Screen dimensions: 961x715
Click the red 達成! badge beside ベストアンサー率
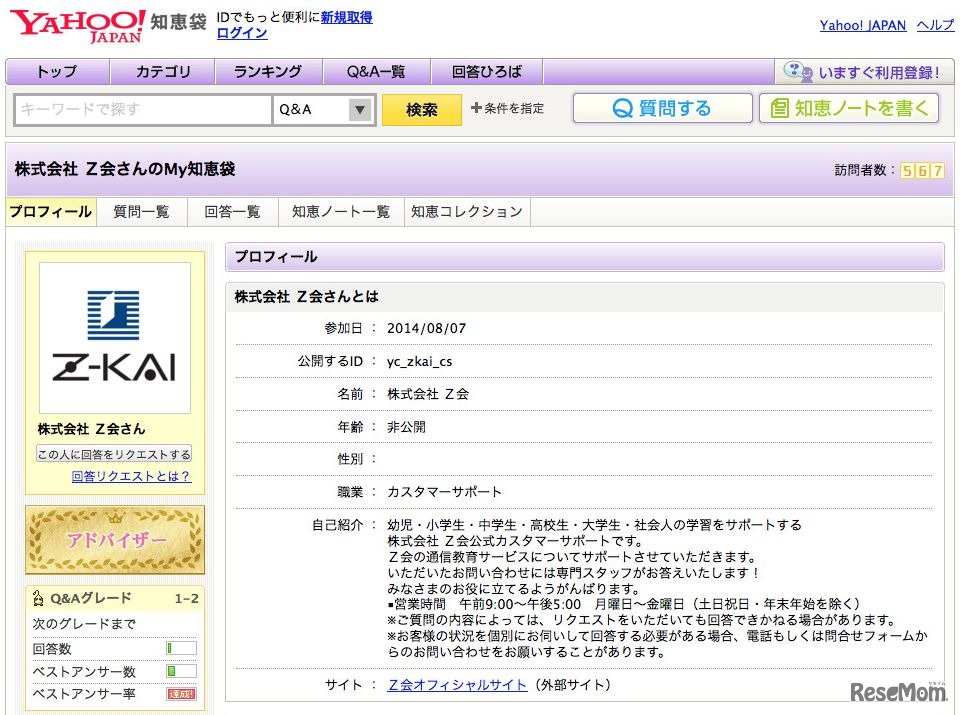click(181, 693)
